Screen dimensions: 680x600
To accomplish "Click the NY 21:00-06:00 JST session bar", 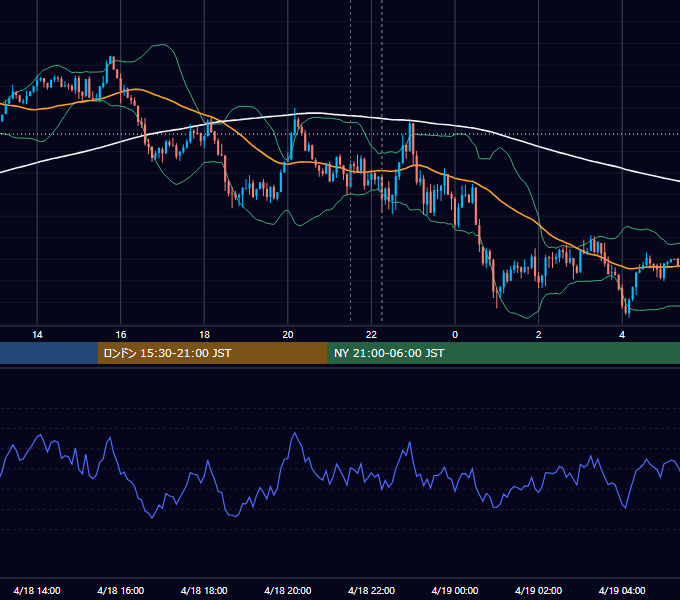I will (x=503, y=353).
